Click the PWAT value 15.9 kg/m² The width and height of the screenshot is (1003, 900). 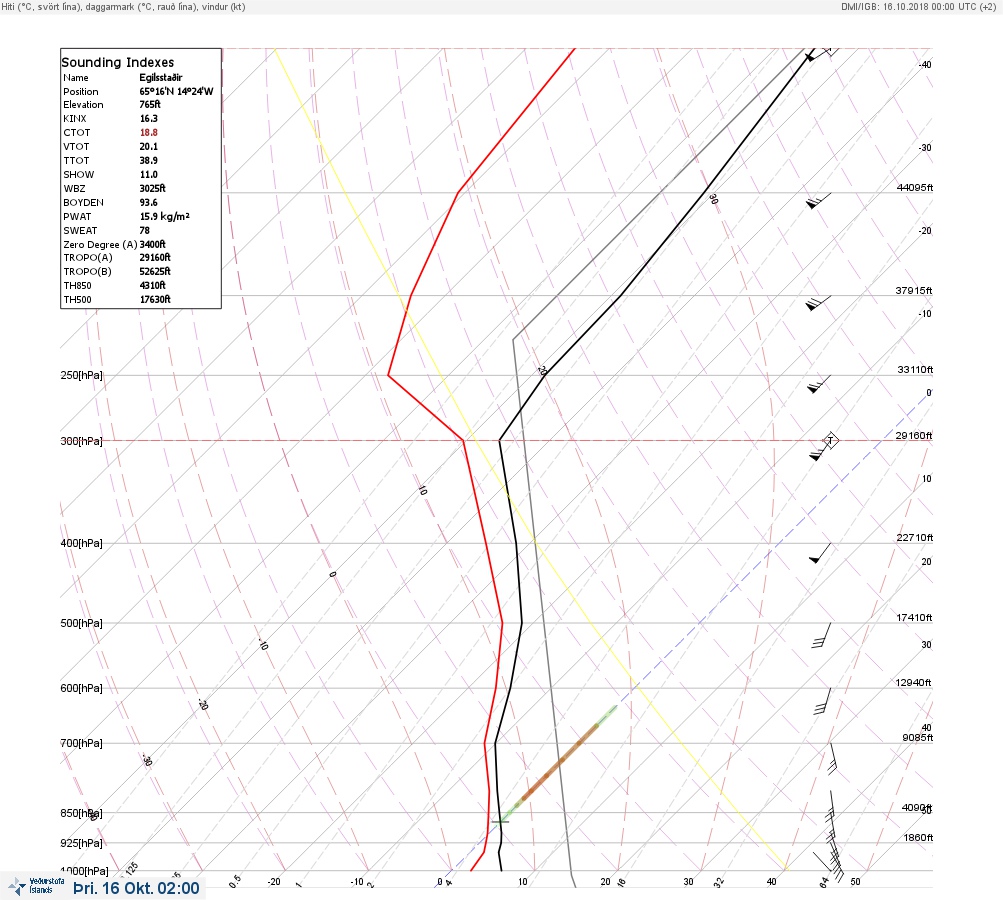tap(164, 216)
